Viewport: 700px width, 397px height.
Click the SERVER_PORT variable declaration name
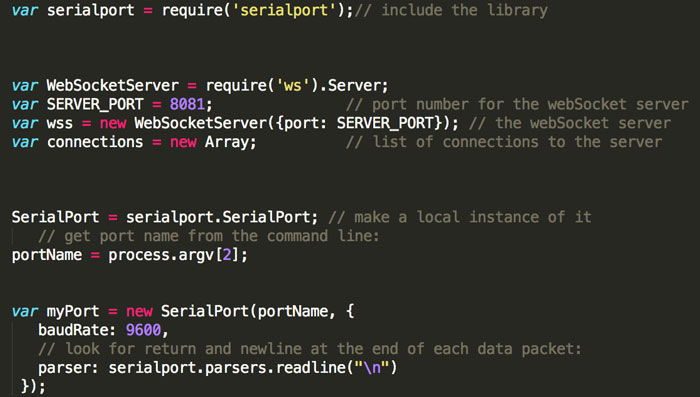click(95, 104)
